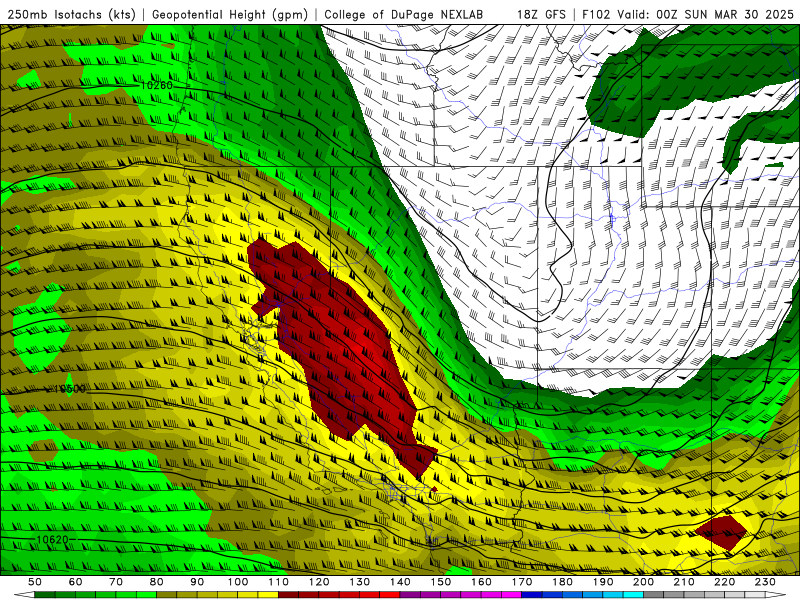This screenshot has height=600, width=800.
Task: Click the 50 value on the color scale
Action: (35, 582)
